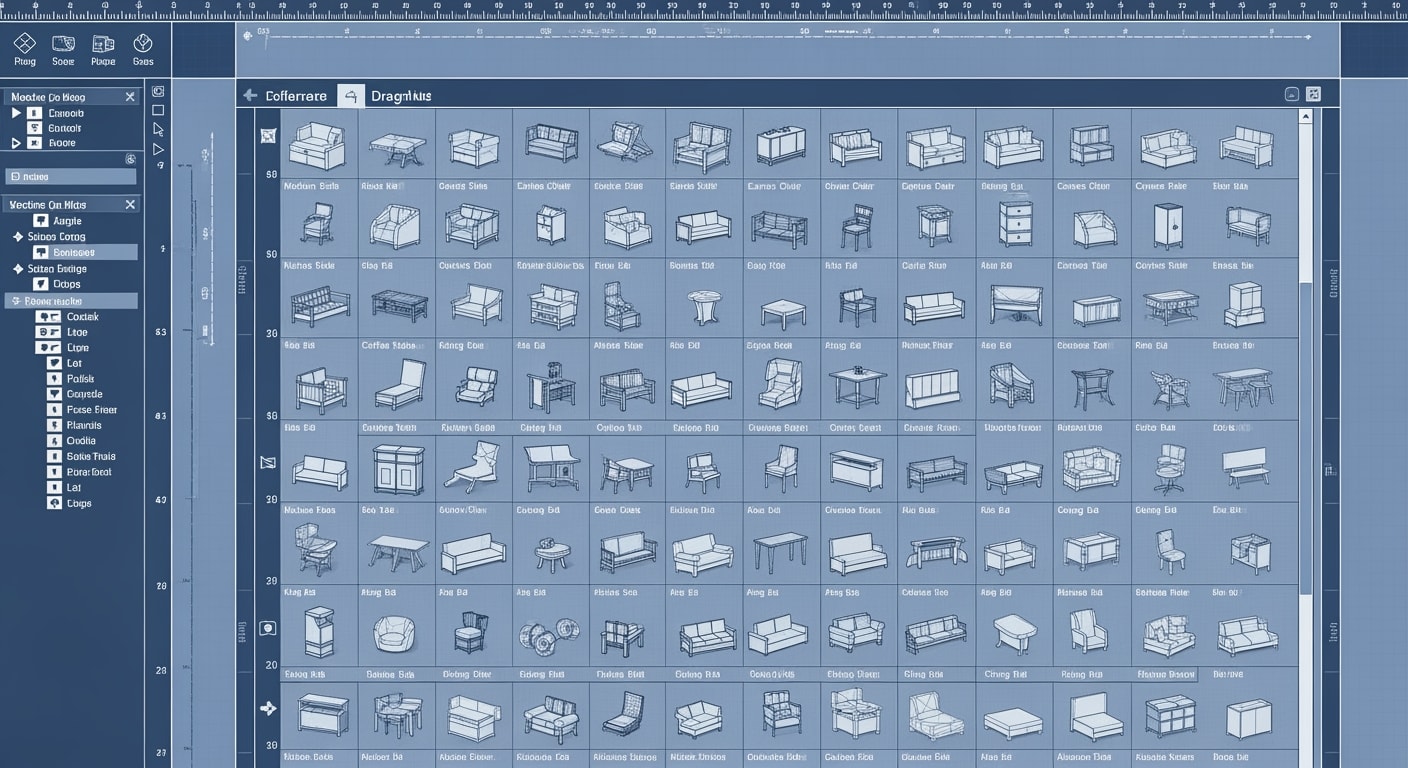1408x768 pixels.
Task: Select the rocking chair thumbnail above 'Mlshes Sside'
Action: 316,224
